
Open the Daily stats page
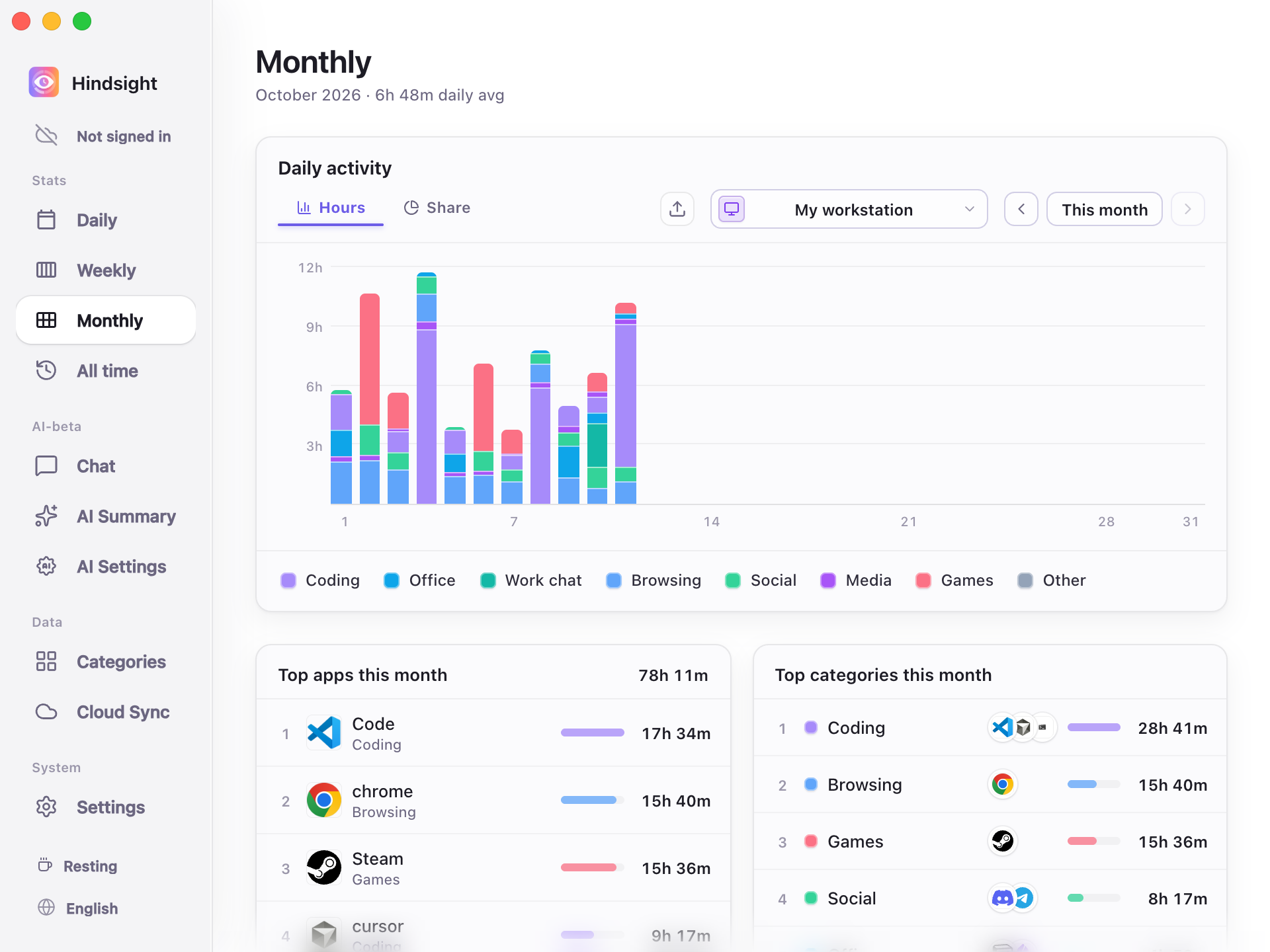[x=106, y=219]
